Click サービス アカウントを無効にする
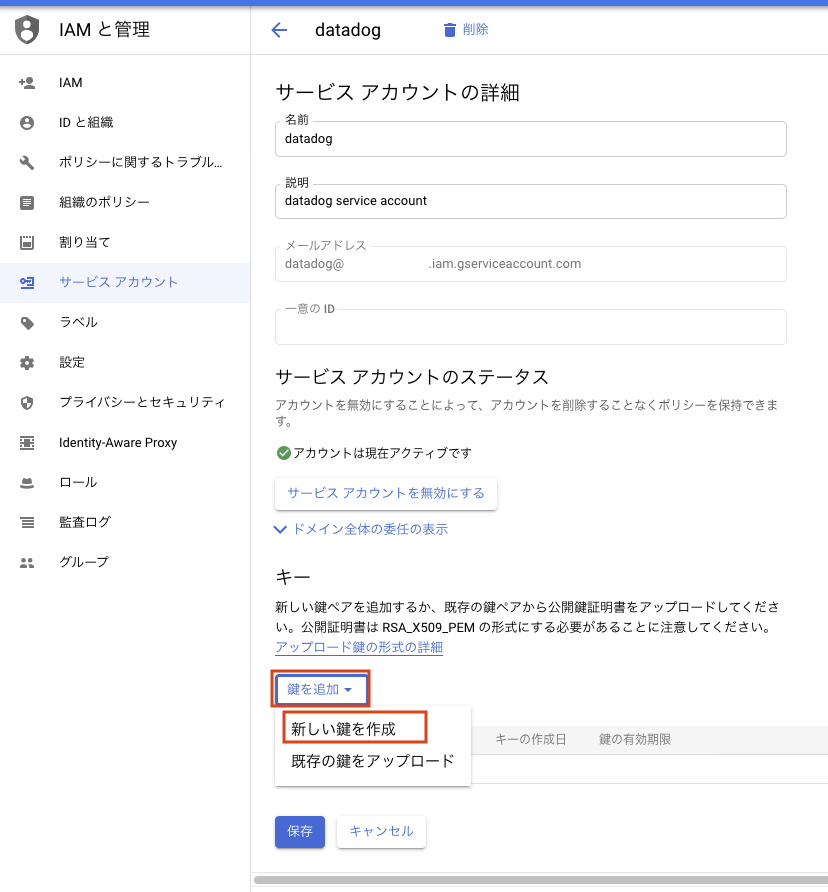Screen dimensions: 828x892 385,493
